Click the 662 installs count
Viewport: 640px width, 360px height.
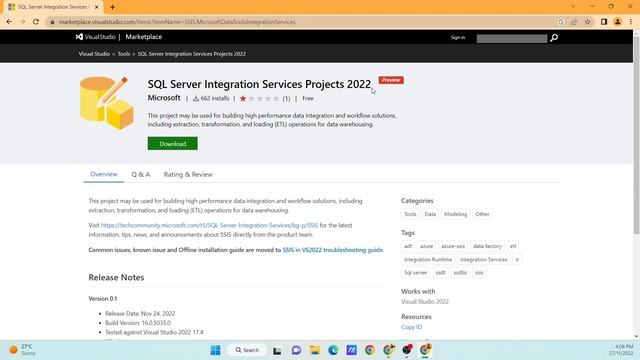211,98
